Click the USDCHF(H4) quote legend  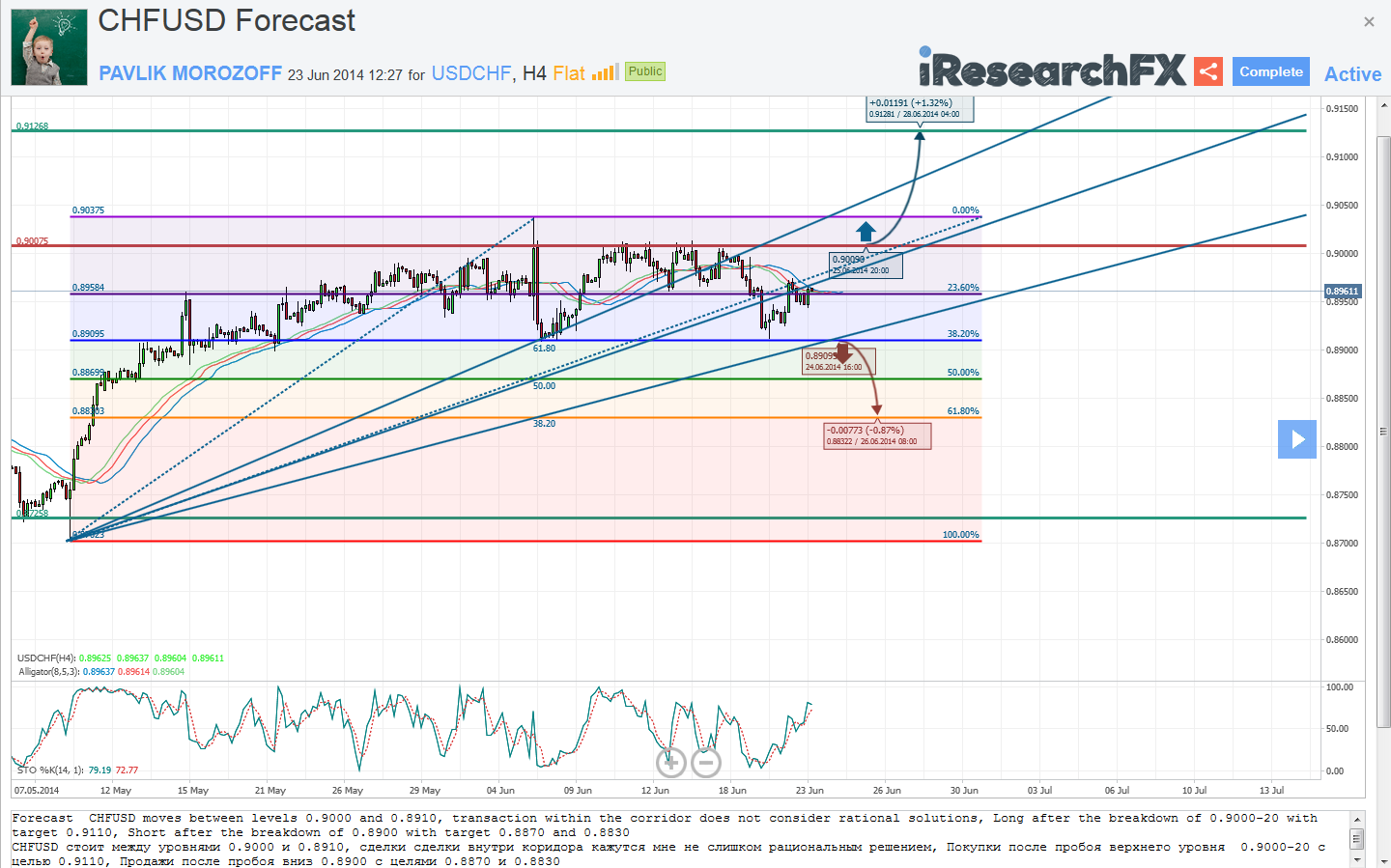(121, 658)
